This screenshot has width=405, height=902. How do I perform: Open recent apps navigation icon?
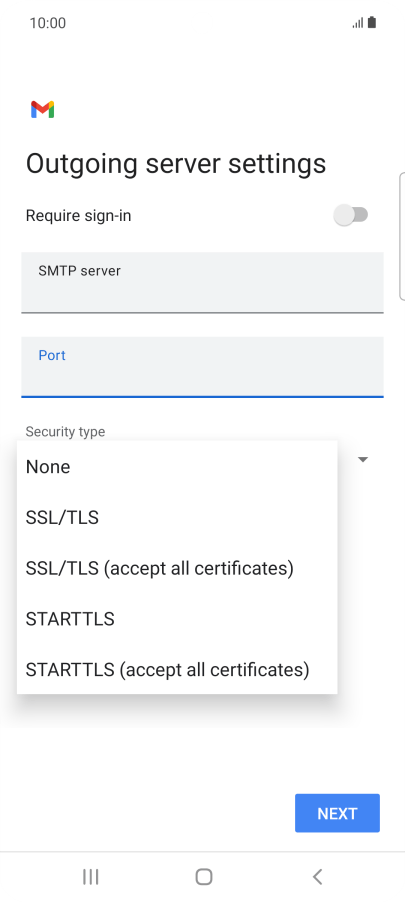point(91,877)
